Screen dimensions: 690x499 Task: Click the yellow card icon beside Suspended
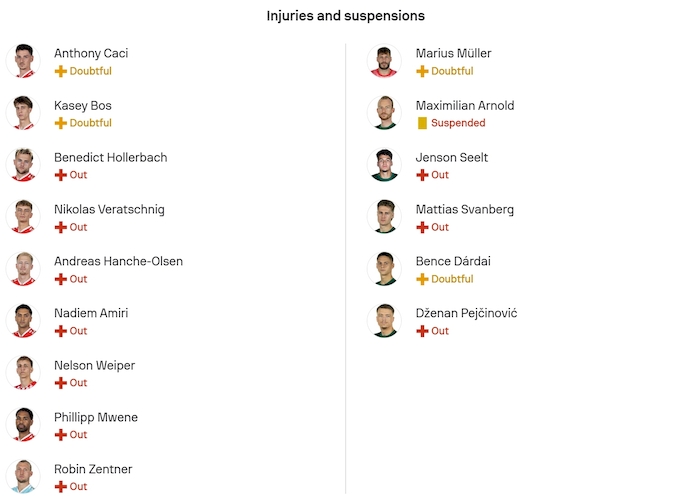coord(422,123)
